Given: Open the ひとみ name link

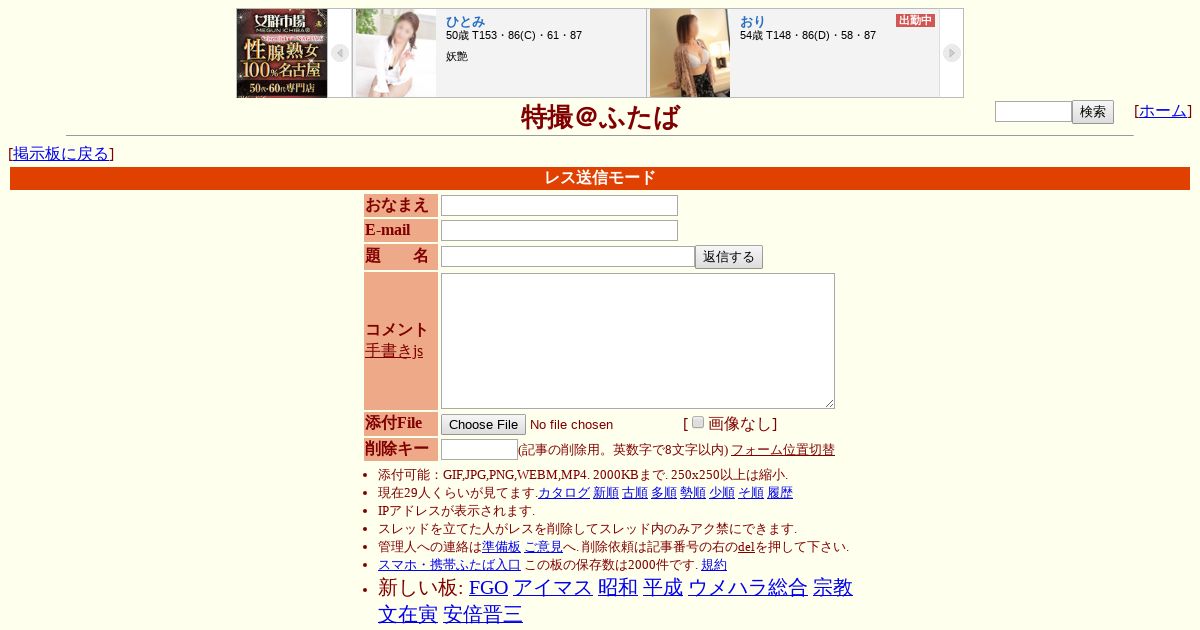Looking at the screenshot, I should 466,21.
